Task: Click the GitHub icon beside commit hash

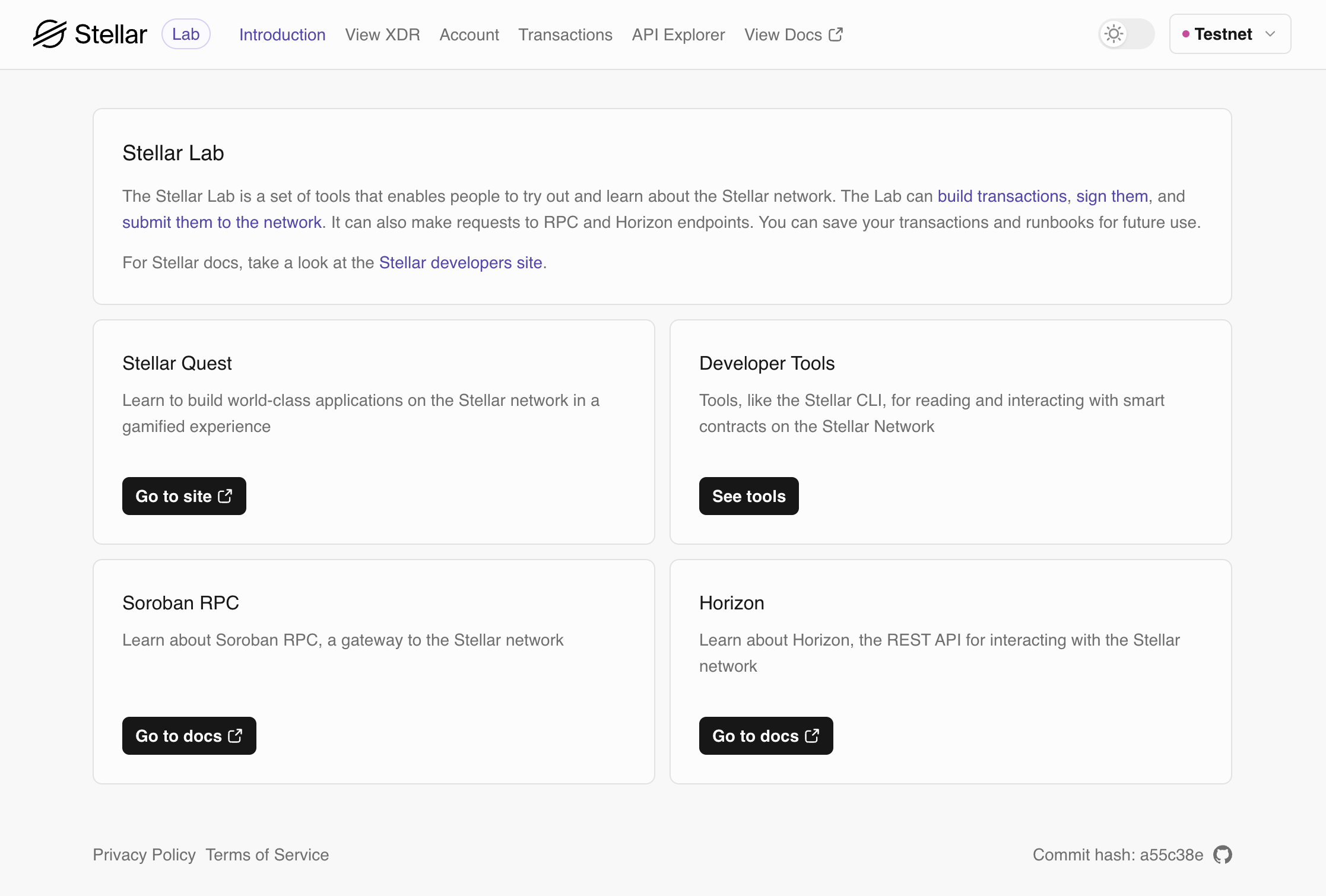Action: pos(1223,854)
